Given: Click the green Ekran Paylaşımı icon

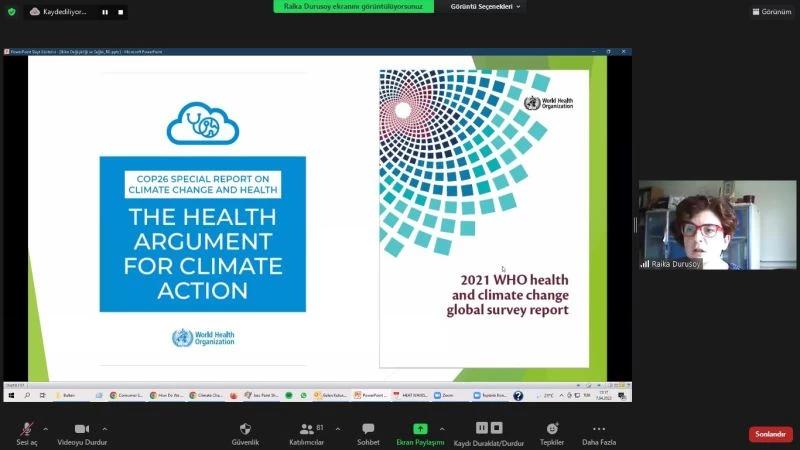Looking at the screenshot, I should click(420, 429).
